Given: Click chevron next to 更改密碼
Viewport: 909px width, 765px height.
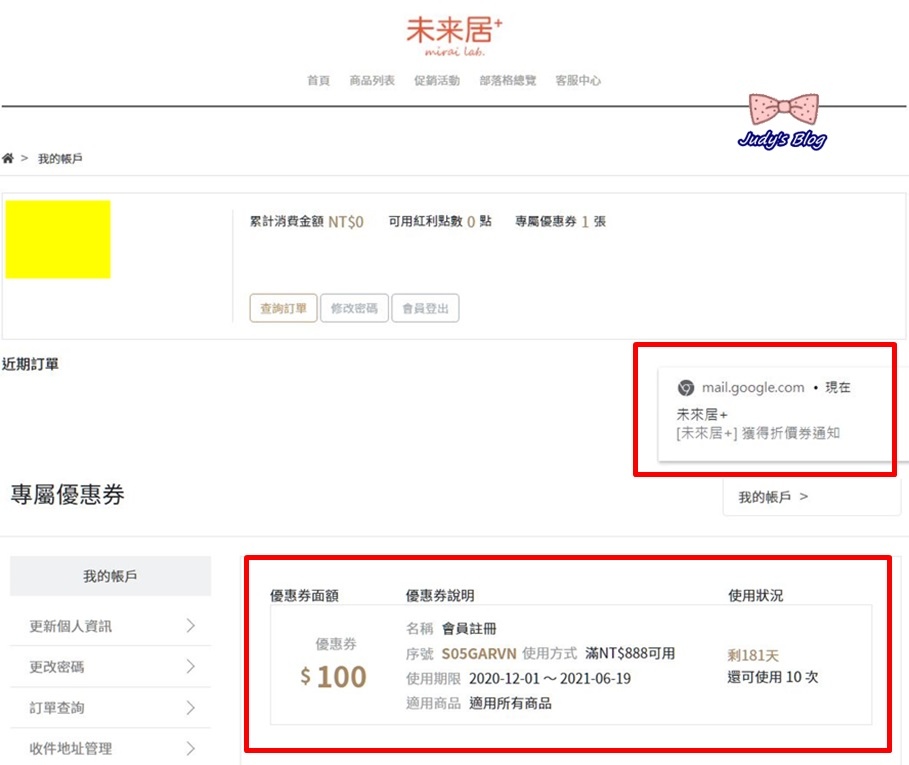Looking at the screenshot, I should coord(191,666).
